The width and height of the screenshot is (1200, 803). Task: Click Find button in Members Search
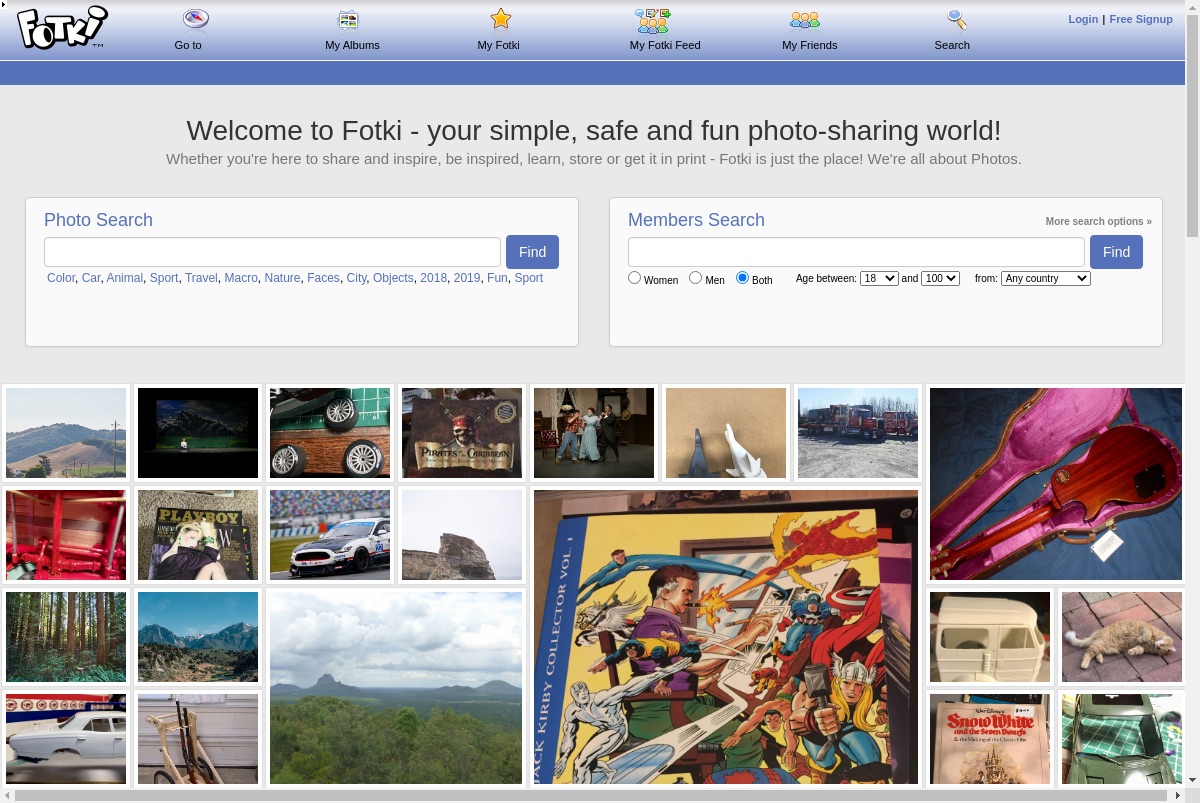[1116, 252]
